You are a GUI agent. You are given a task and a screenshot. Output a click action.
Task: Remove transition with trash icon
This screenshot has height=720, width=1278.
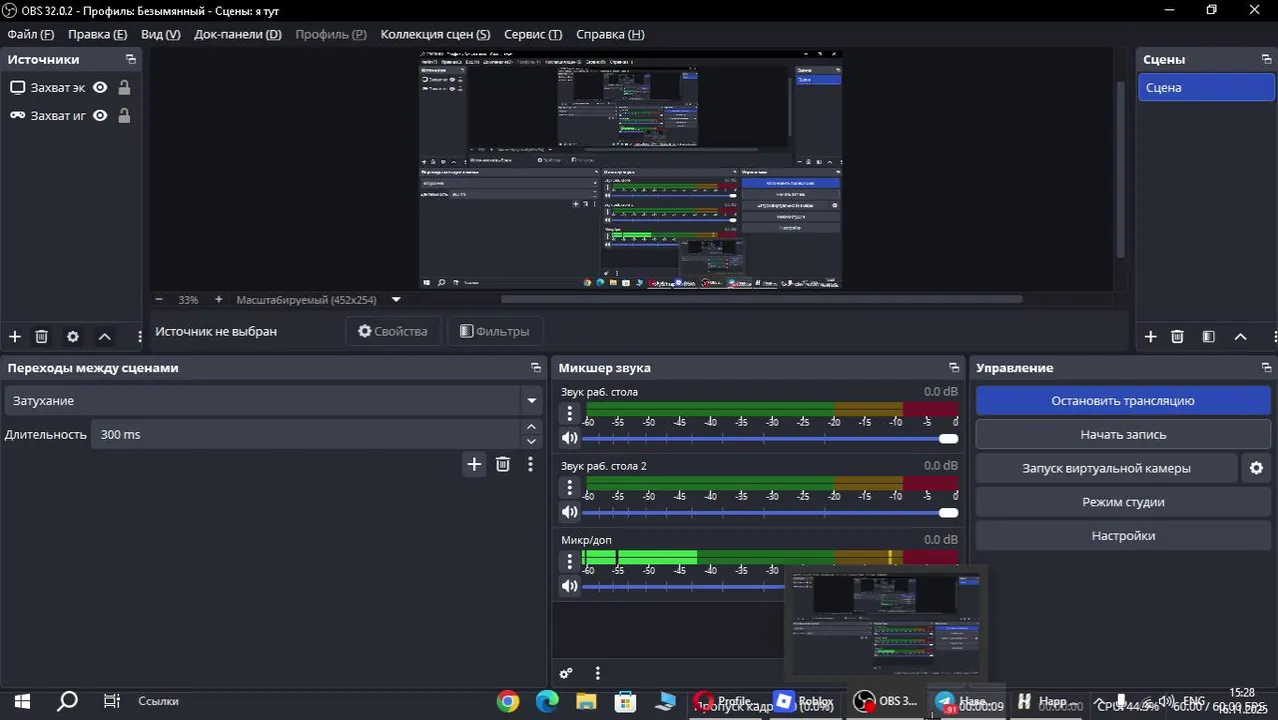503,464
